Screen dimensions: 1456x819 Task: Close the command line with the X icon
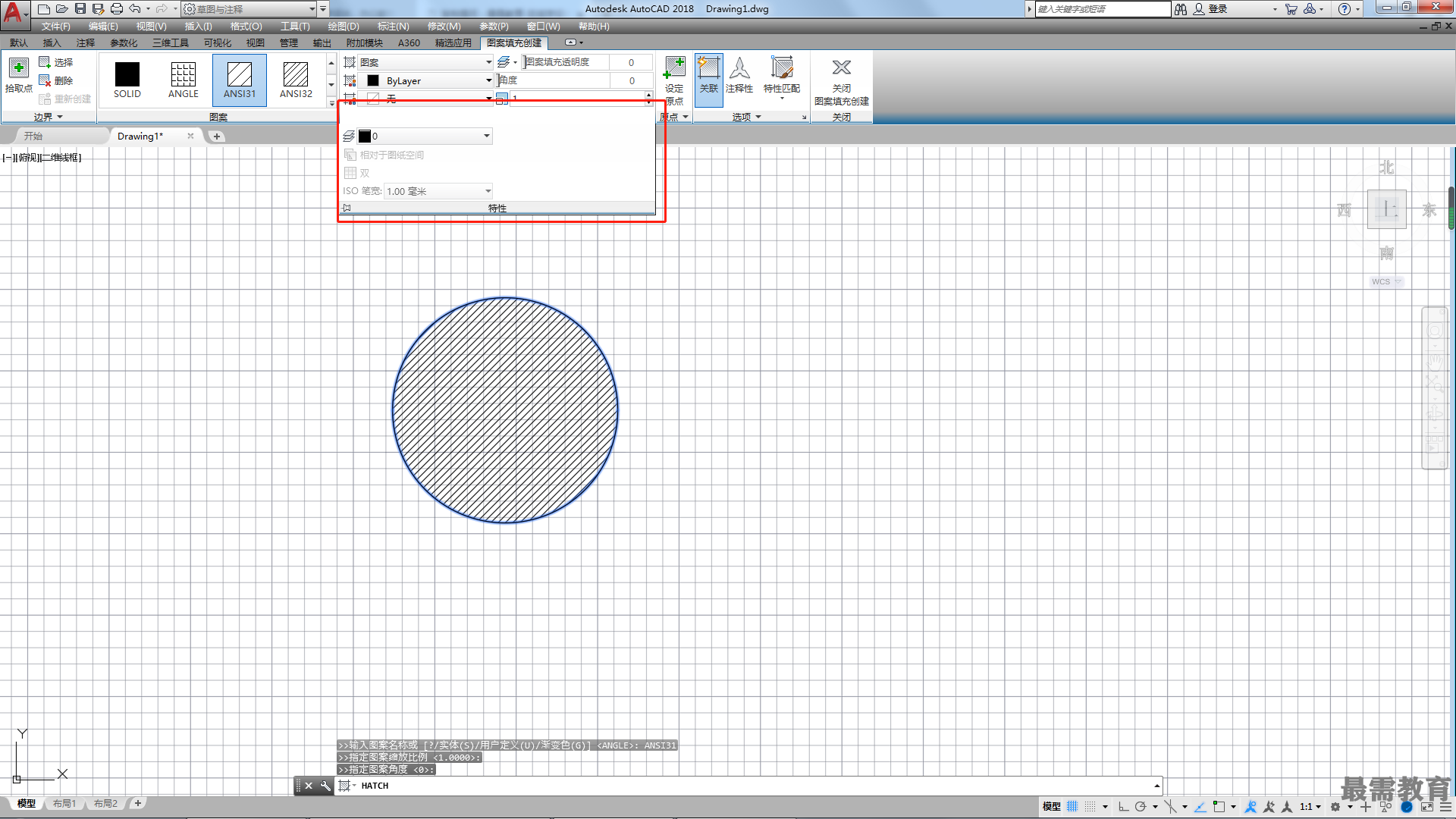click(309, 786)
